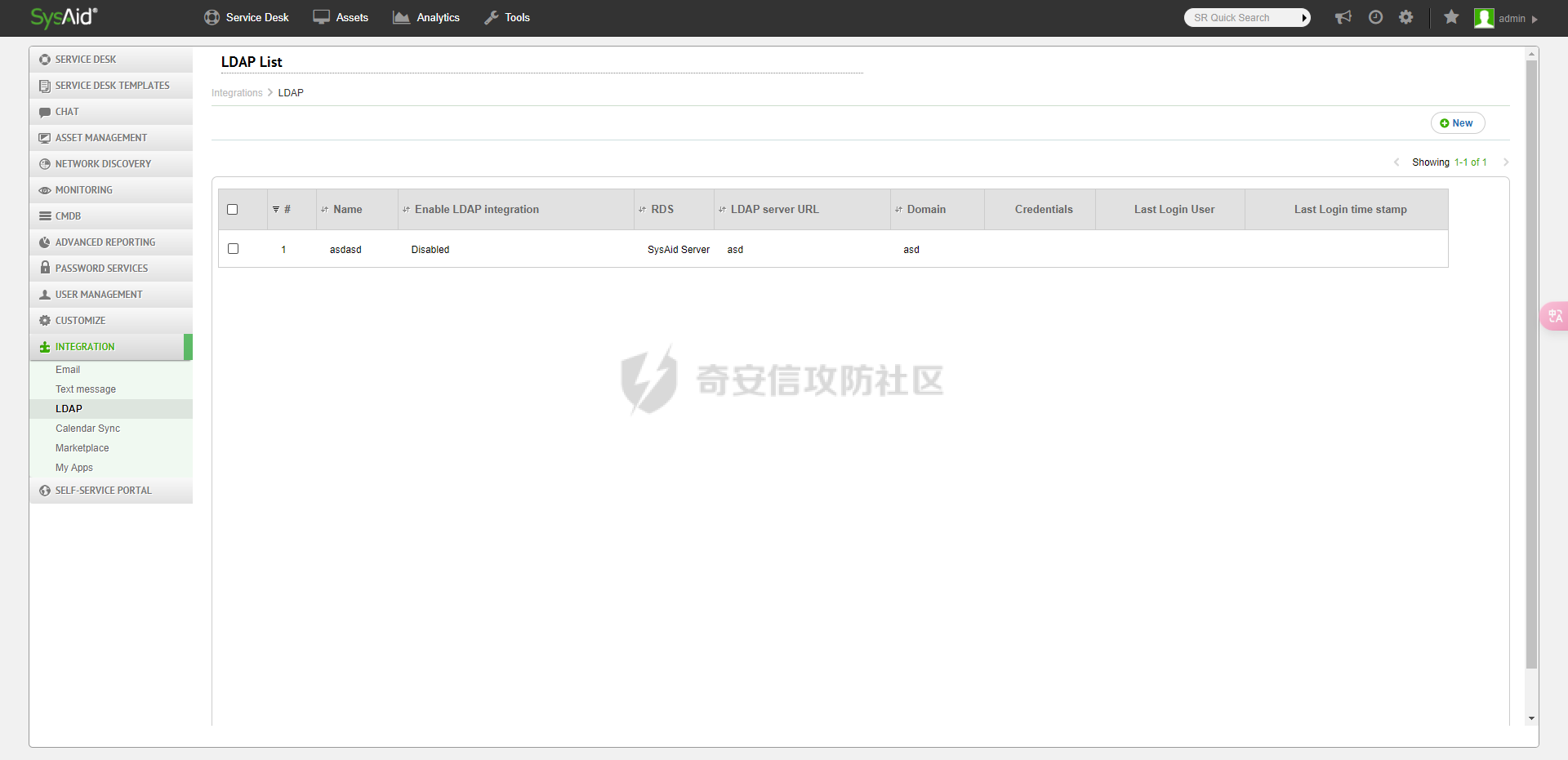Click the Disabled status cell

[430, 250]
